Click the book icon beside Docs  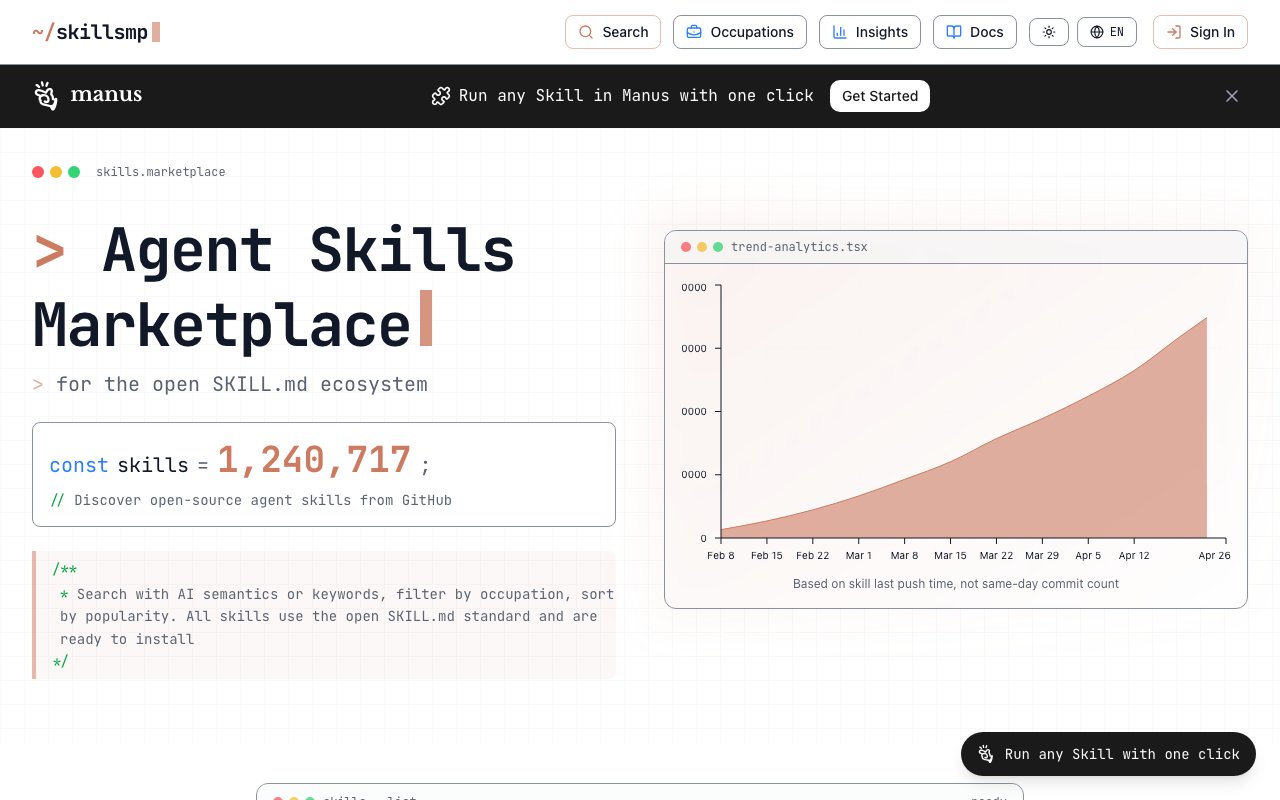[x=954, y=32]
